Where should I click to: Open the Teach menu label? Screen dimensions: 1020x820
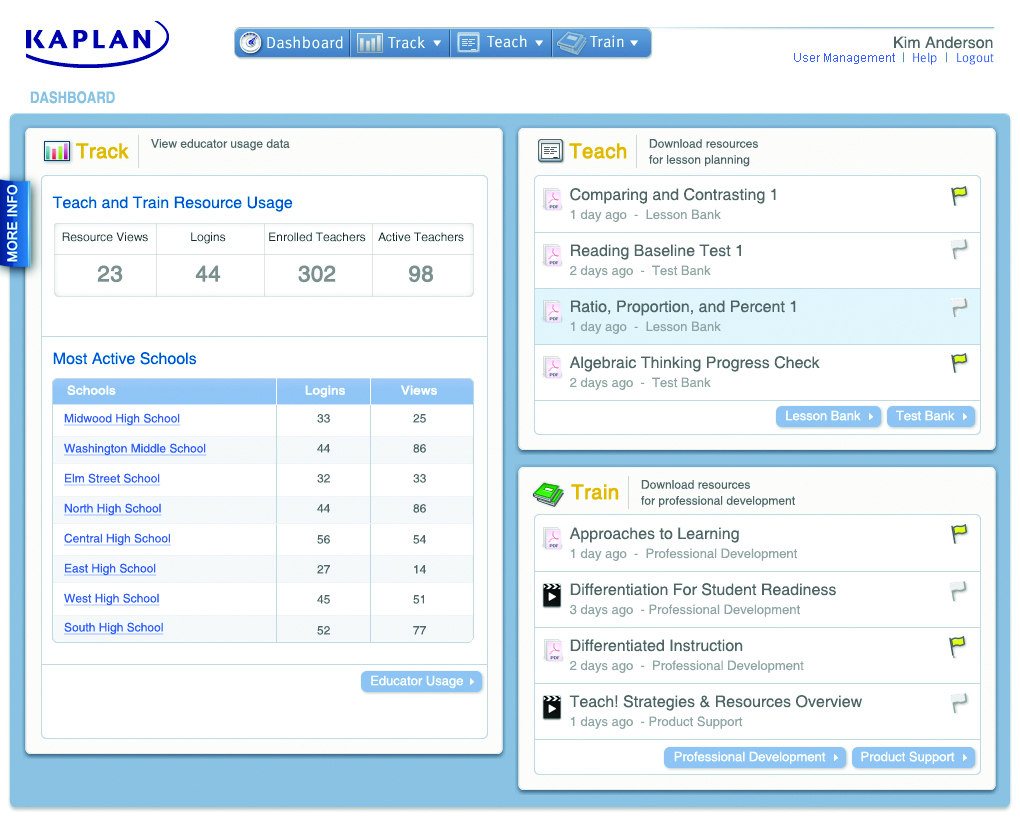(x=507, y=42)
